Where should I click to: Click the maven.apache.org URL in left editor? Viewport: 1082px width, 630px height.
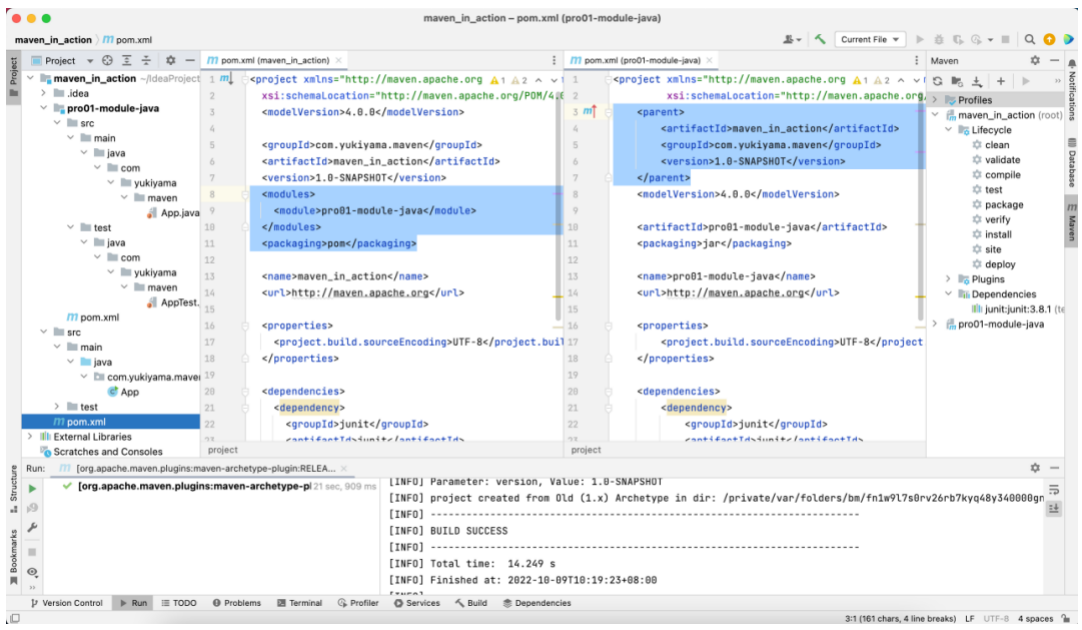coord(360,293)
